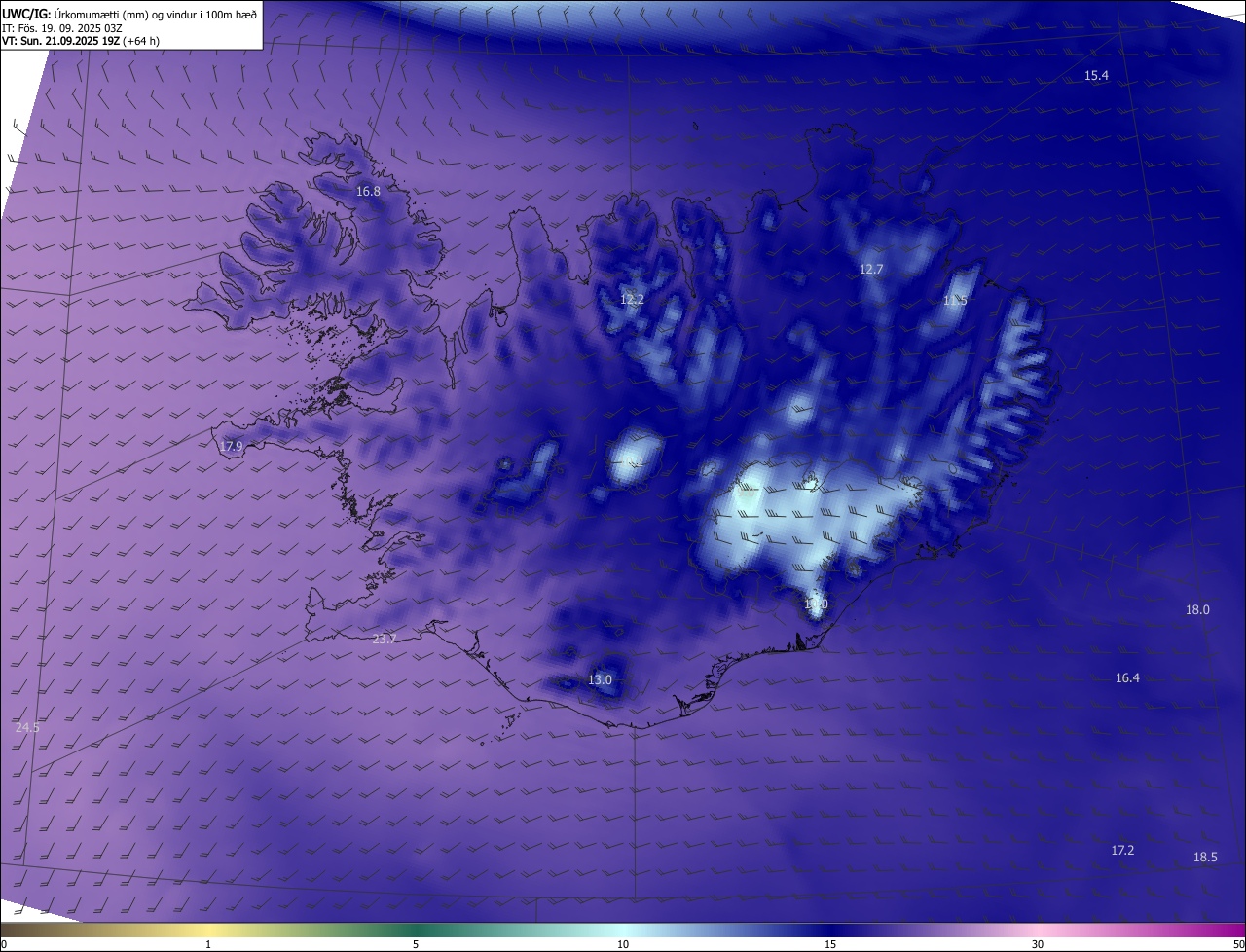Image resolution: width=1246 pixels, height=952 pixels.
Task: Click the 18.5 map value
Action: coord(1205,858)
